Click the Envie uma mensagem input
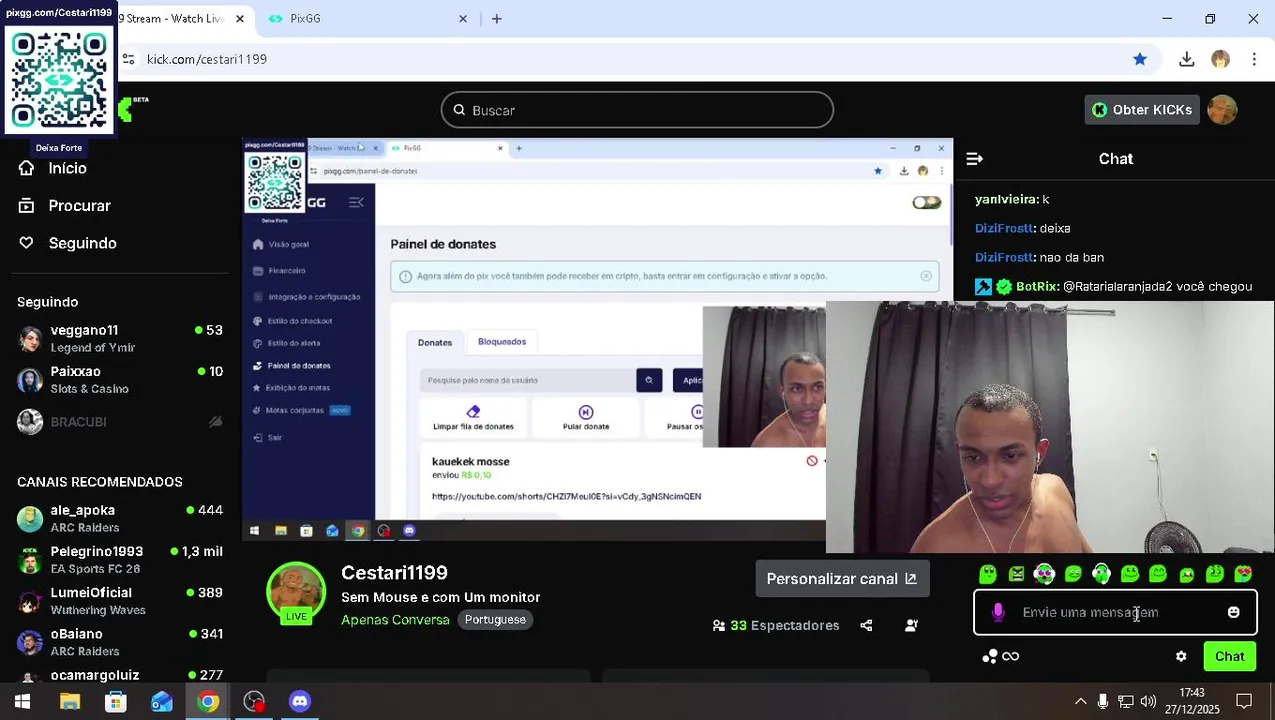The image size is (1275, 720). pos(1115,612)
